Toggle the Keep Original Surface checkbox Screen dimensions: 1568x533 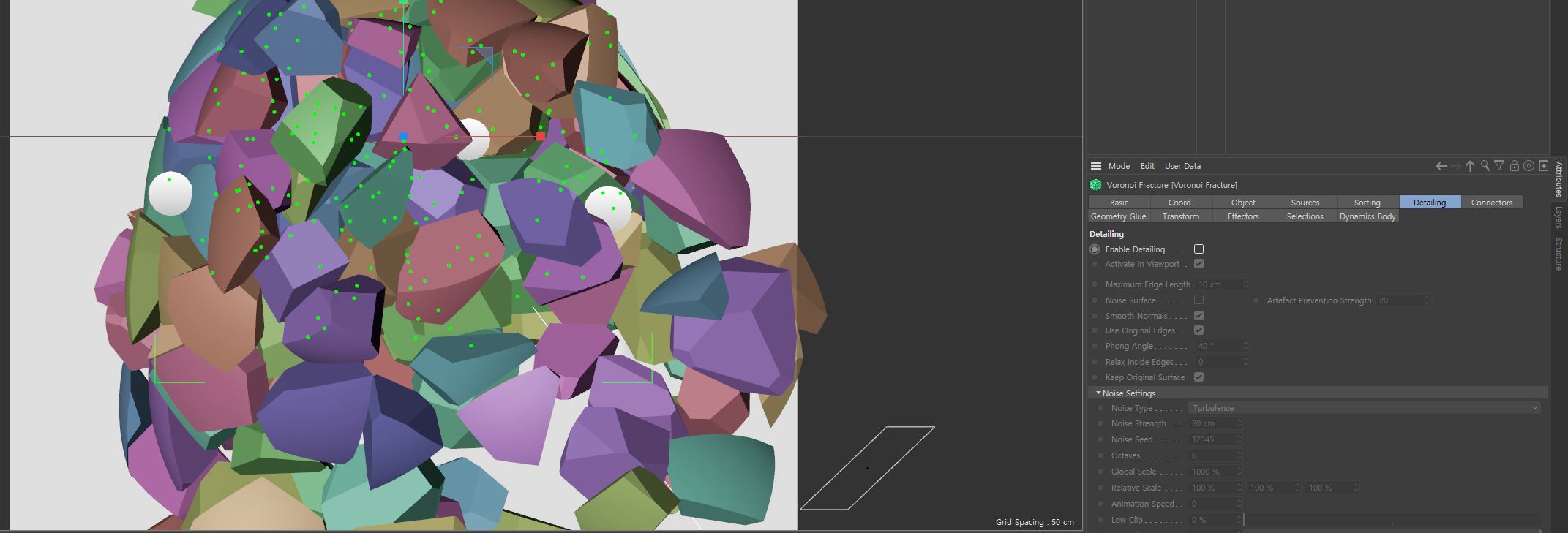[1198, 377]
